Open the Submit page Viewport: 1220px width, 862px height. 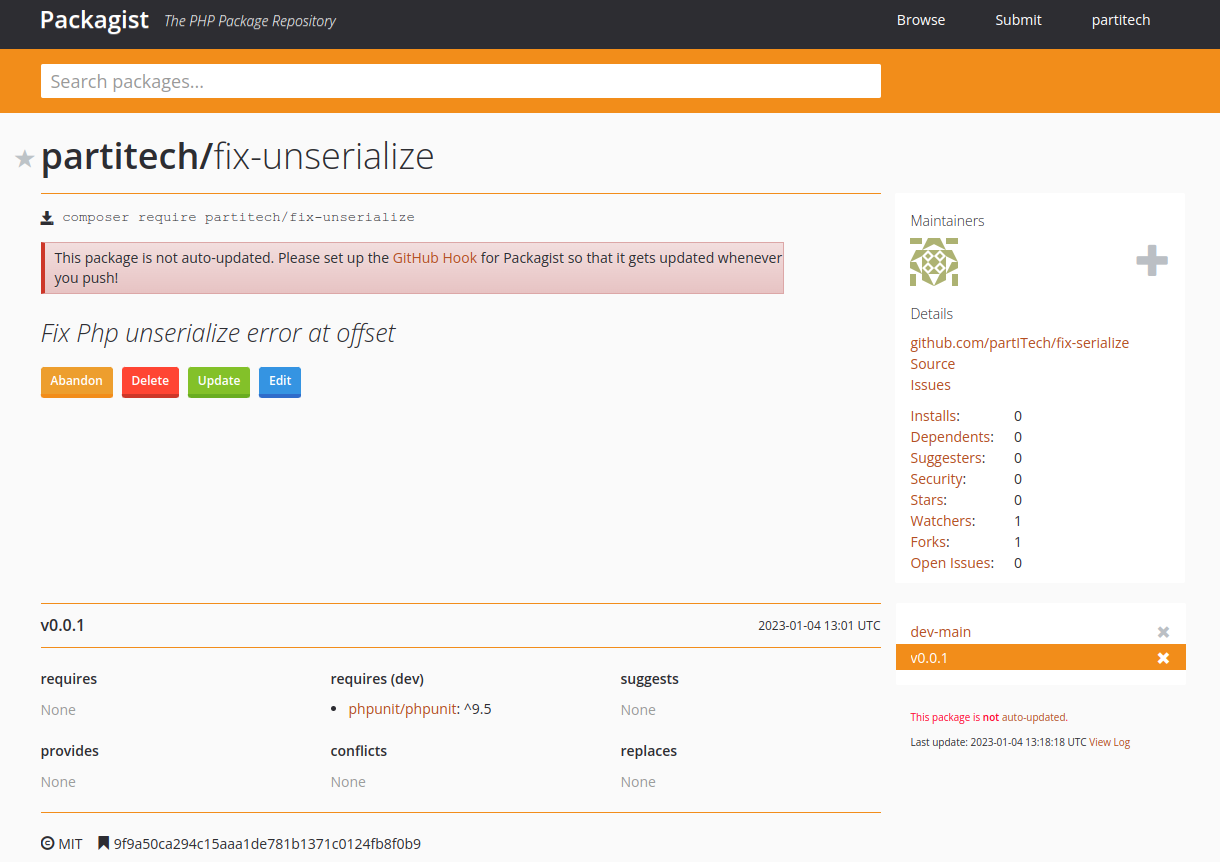coord(1018,20)
